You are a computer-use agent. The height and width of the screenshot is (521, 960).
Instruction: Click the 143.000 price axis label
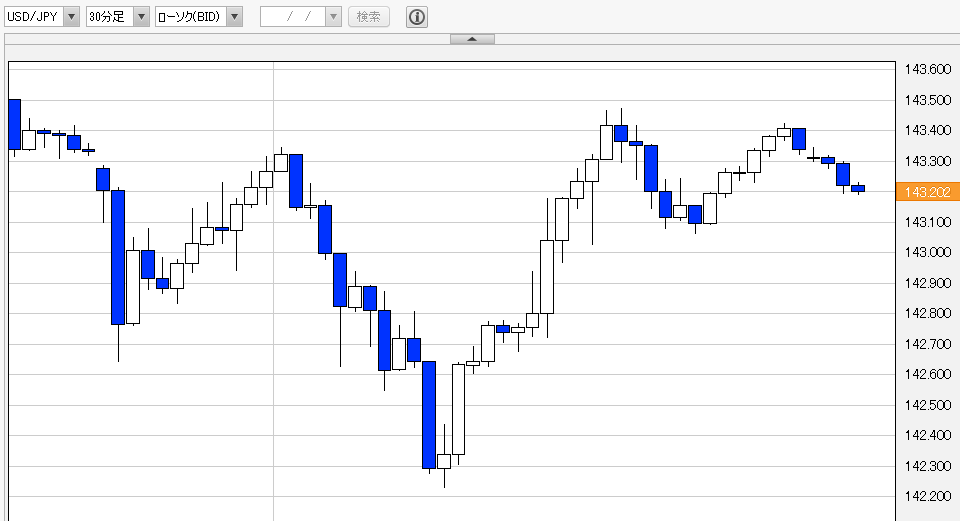tap(928, 252)
